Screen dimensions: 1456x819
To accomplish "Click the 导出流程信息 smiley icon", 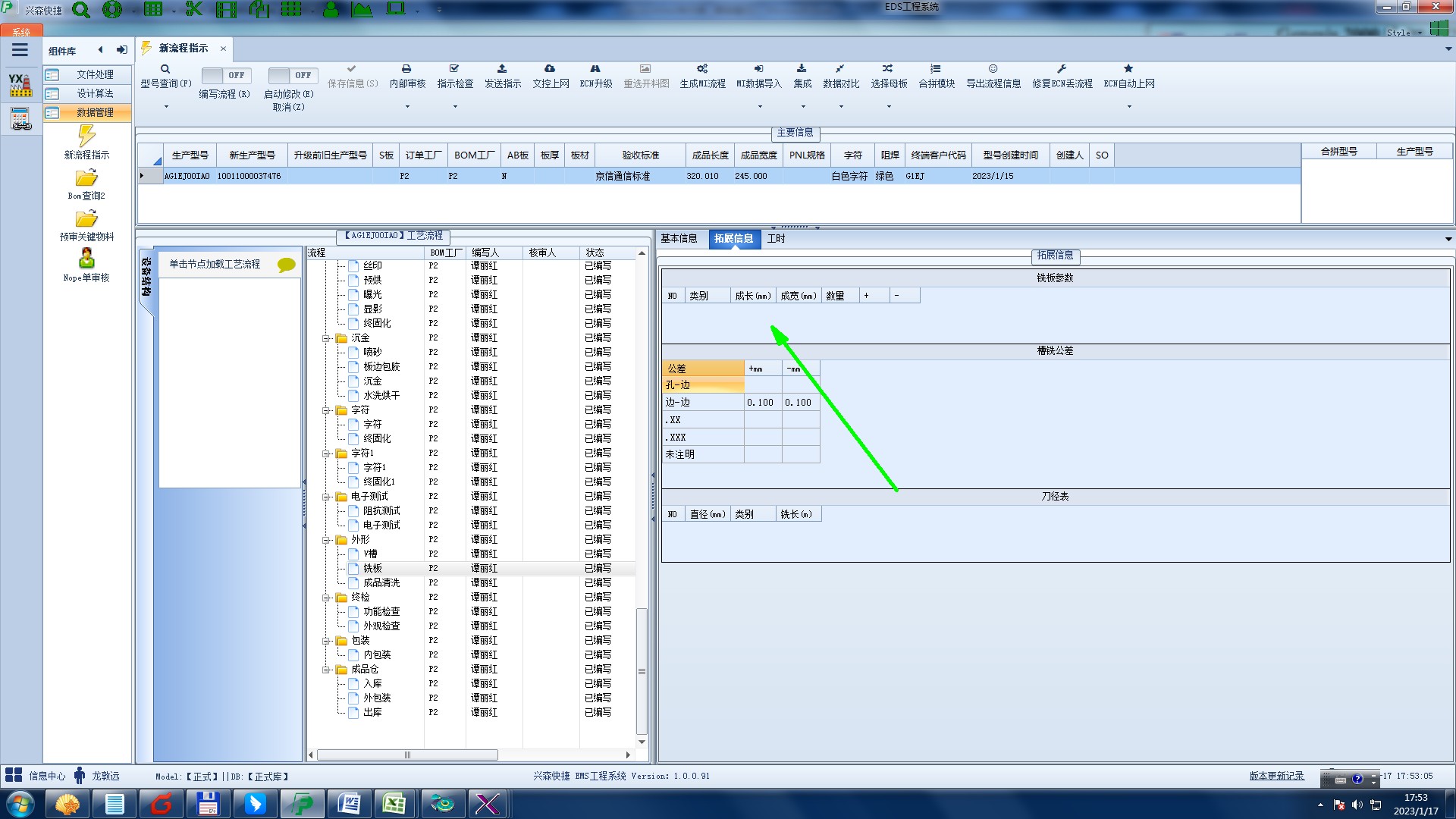I will 993,69.
